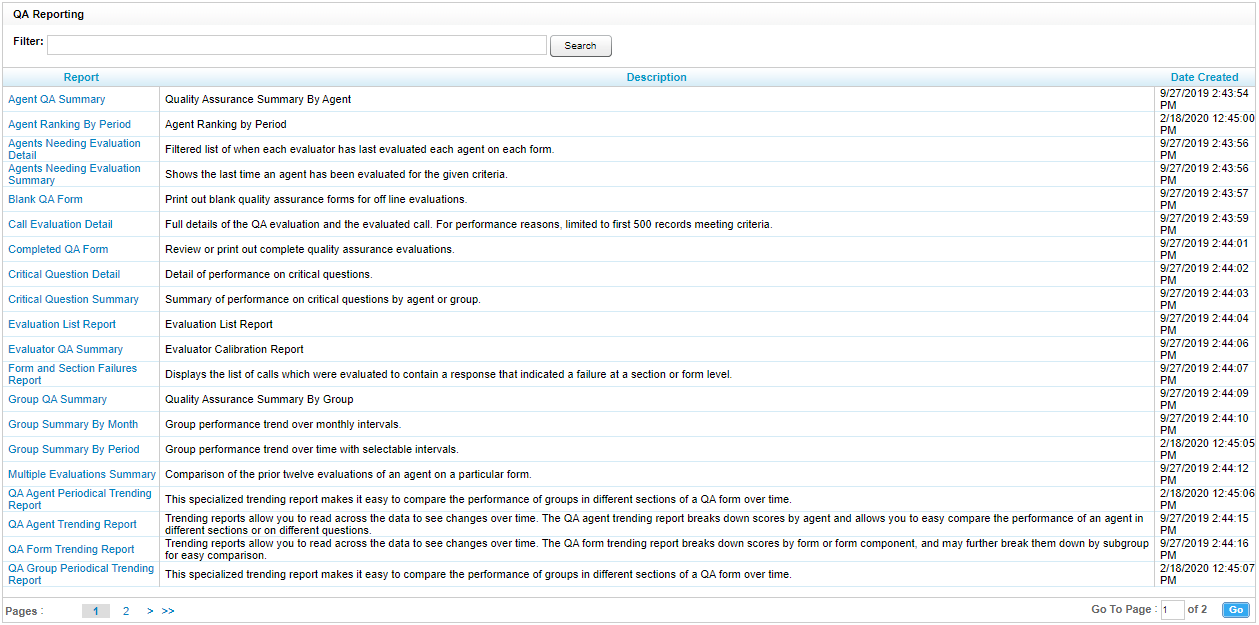The width and height of the screenshot is (1259, 625).
Task: Jump to last page double arrow
Action: 168,611
